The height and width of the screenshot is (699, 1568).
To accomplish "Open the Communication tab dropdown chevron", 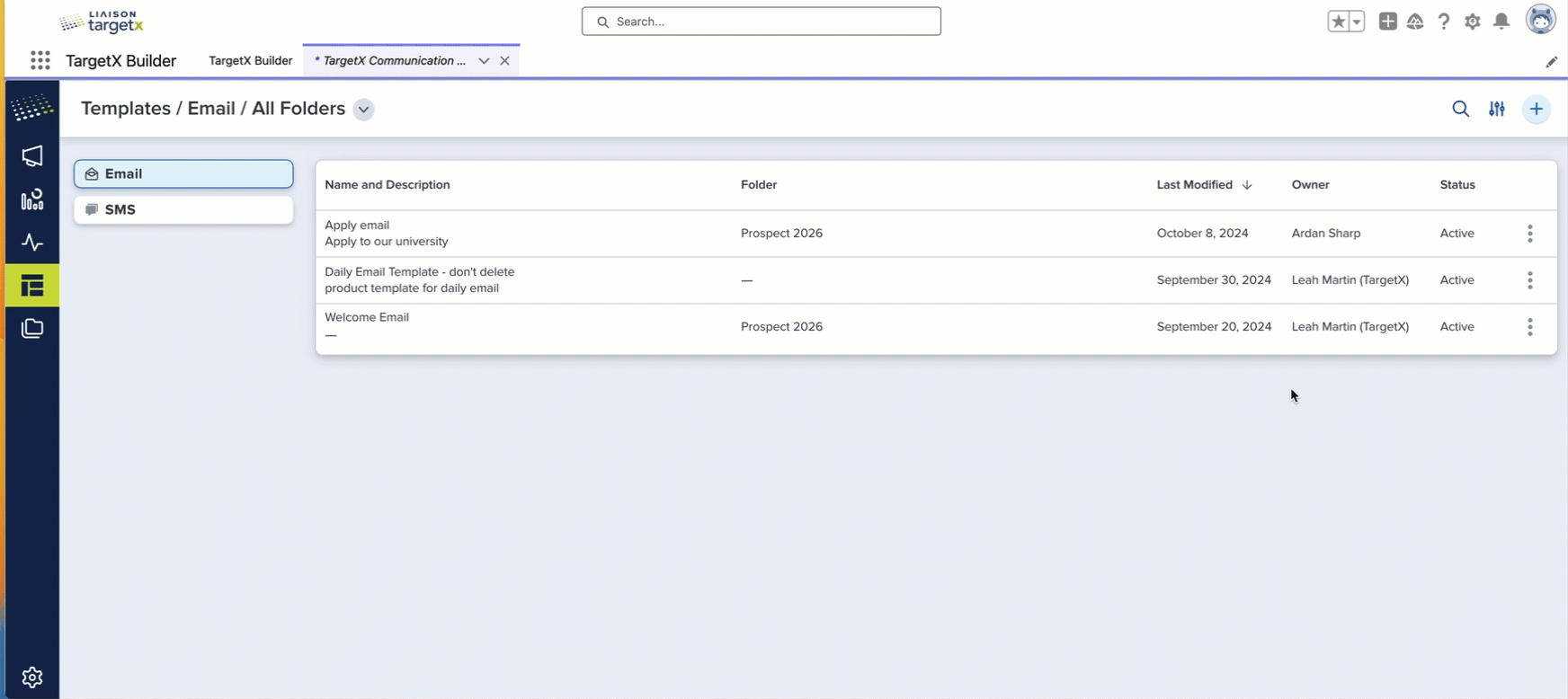I will click(x=484, y=61).
